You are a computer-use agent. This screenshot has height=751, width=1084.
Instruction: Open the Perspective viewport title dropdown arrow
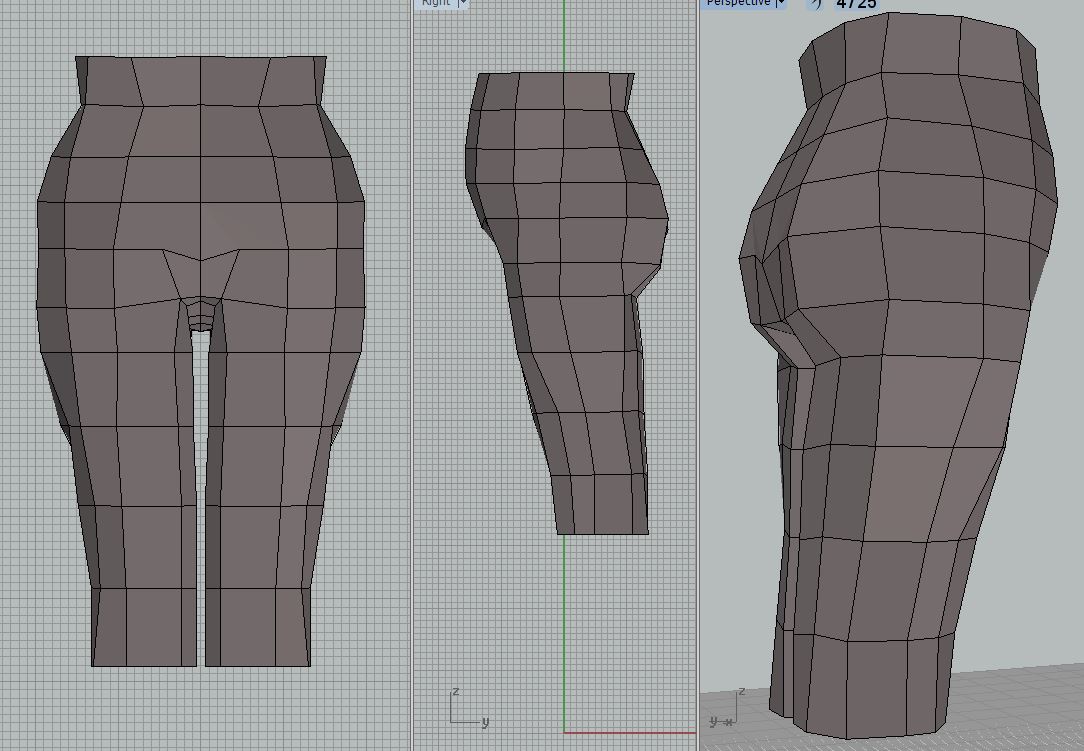point(781,3)
